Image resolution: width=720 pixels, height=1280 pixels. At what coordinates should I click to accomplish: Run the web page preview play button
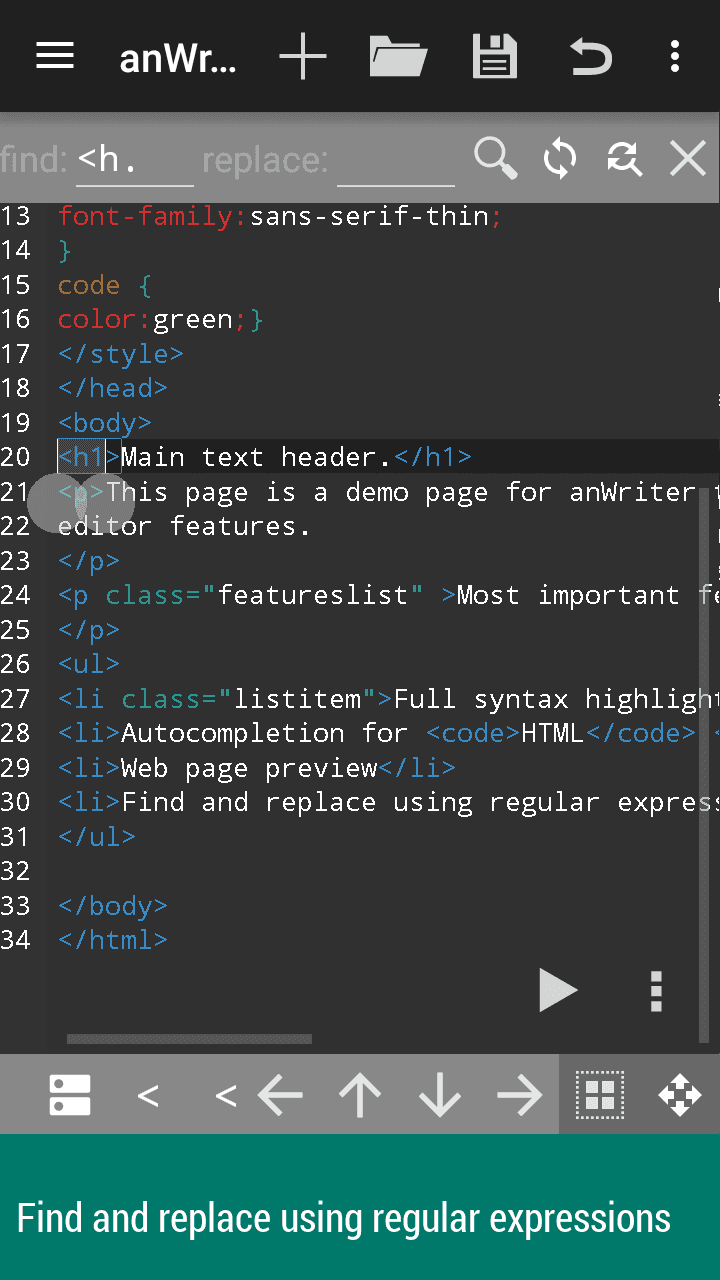tap(557, 990)
